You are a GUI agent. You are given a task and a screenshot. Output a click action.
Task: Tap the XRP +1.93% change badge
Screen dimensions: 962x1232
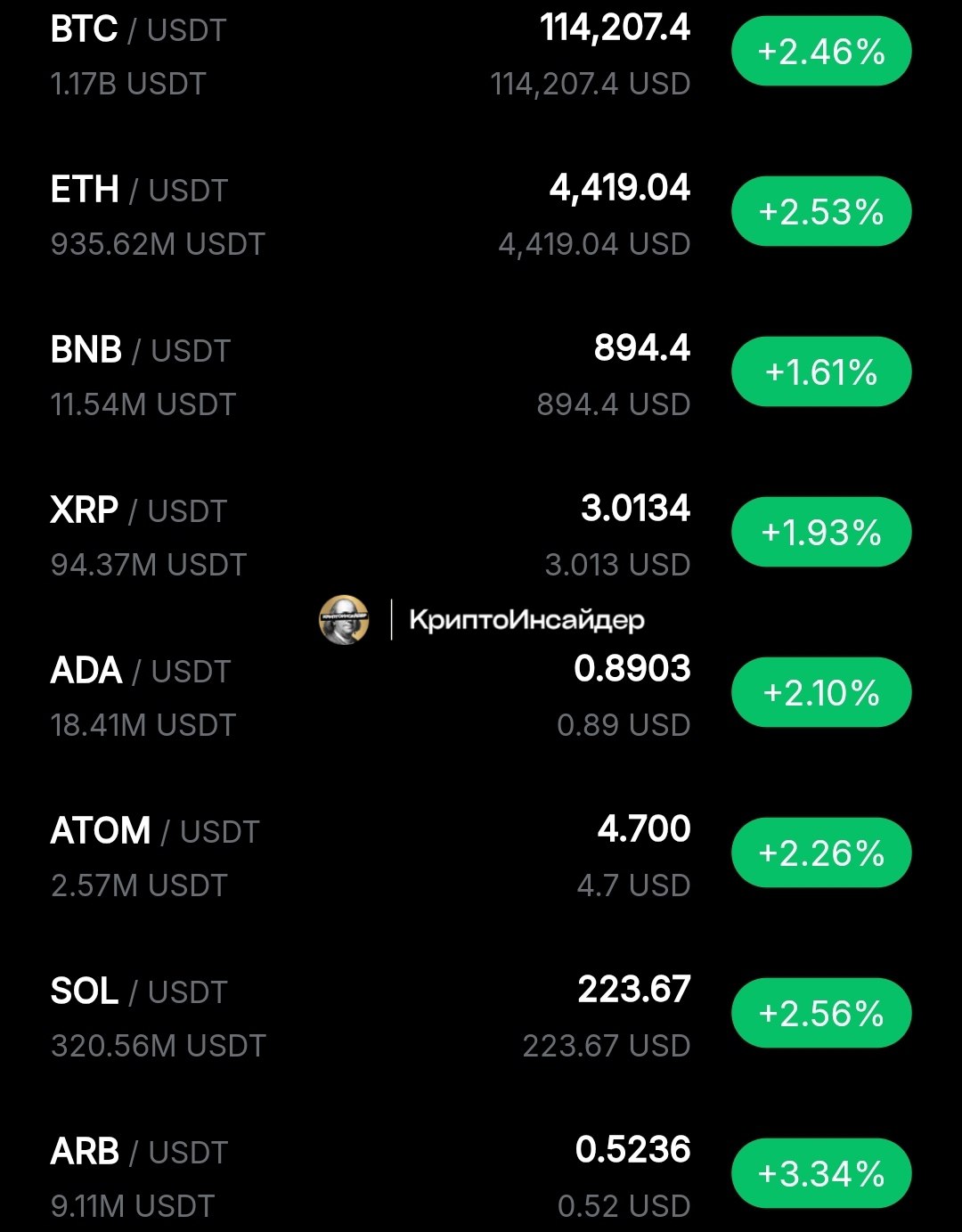pos(821,532)
